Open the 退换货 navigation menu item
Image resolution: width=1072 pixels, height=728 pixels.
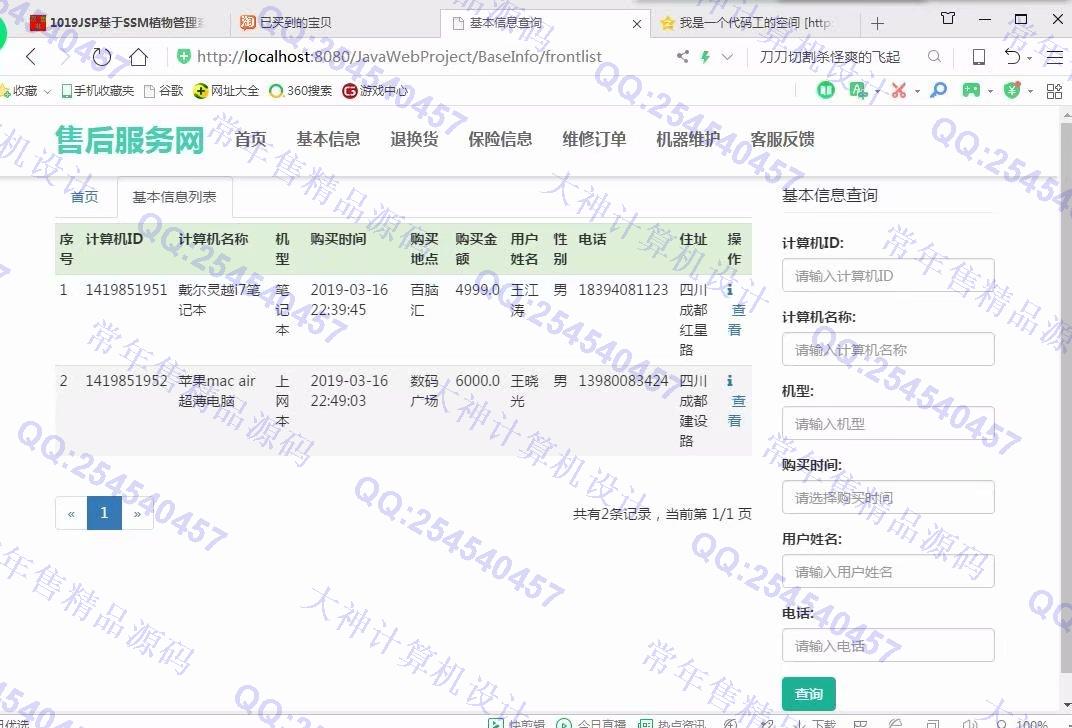pyautogui.click(x=414, y=139)
